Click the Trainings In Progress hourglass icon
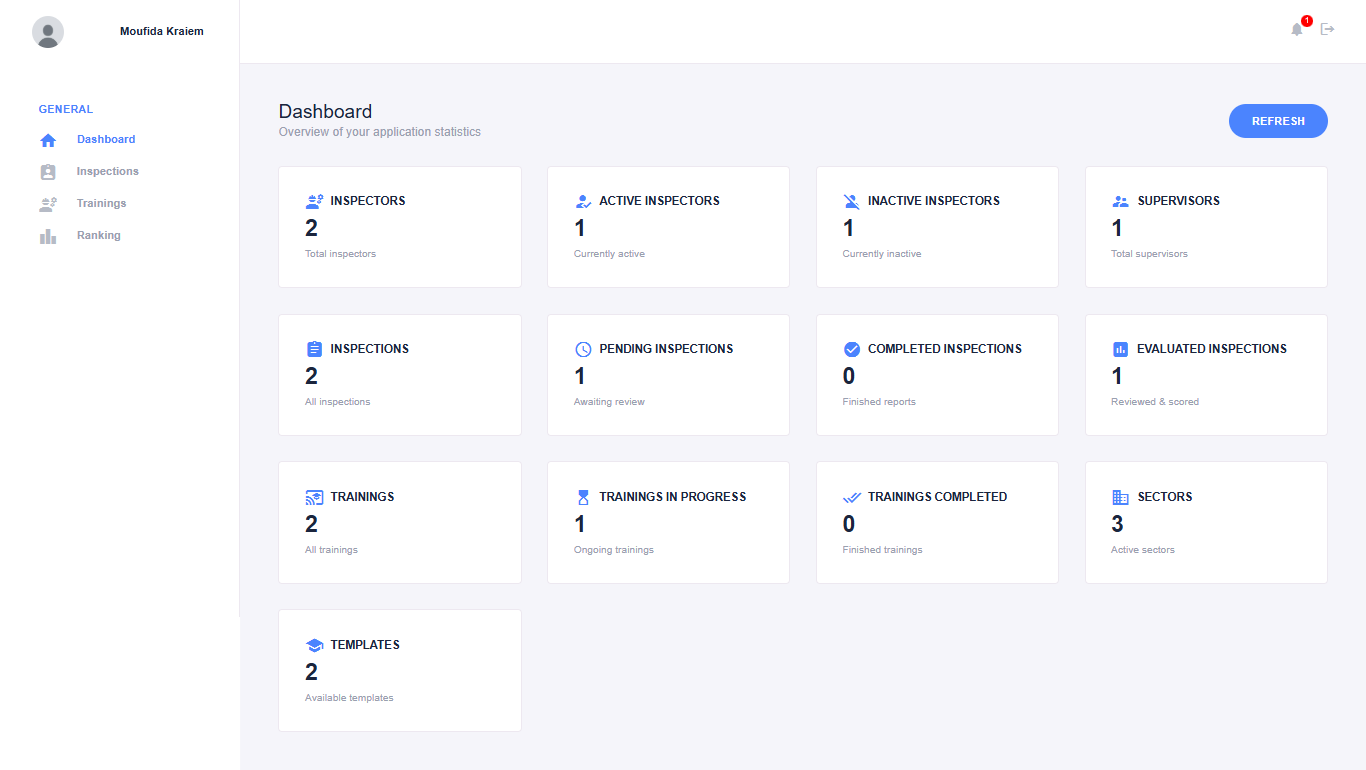Screen dimensions: 1366x770 pos(582,496)
